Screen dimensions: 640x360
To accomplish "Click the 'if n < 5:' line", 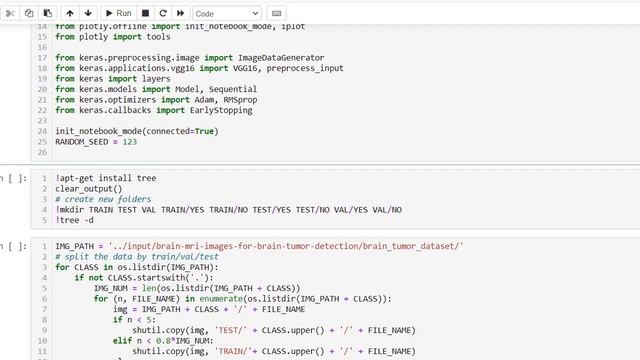I will [x=134, y=320].
